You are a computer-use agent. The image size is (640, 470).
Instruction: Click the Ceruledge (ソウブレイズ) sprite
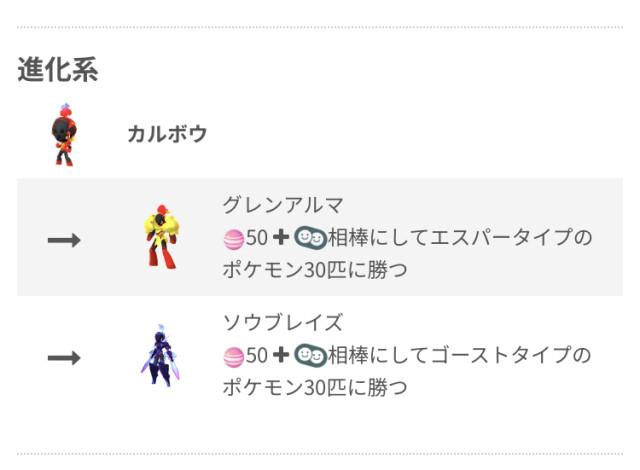(x=160, y=355)
